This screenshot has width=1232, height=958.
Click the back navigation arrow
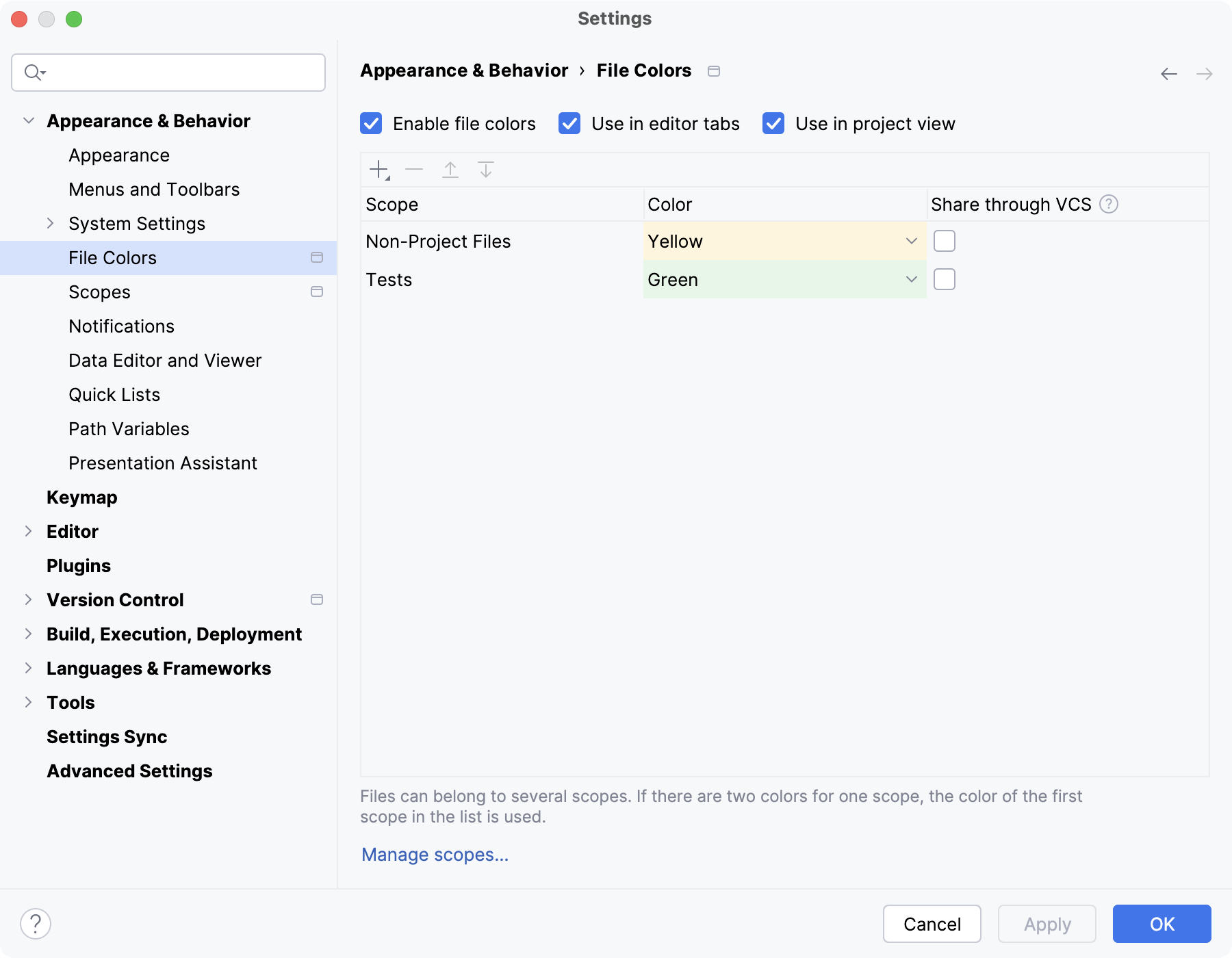point(1168,73)
